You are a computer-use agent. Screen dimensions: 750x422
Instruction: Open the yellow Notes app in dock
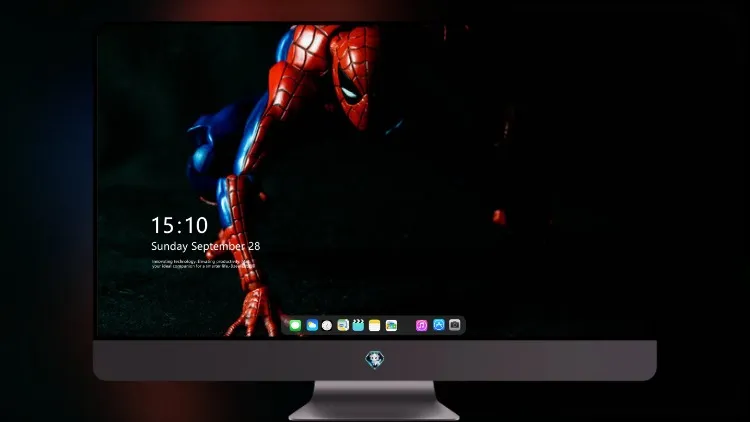coord(375,325)
